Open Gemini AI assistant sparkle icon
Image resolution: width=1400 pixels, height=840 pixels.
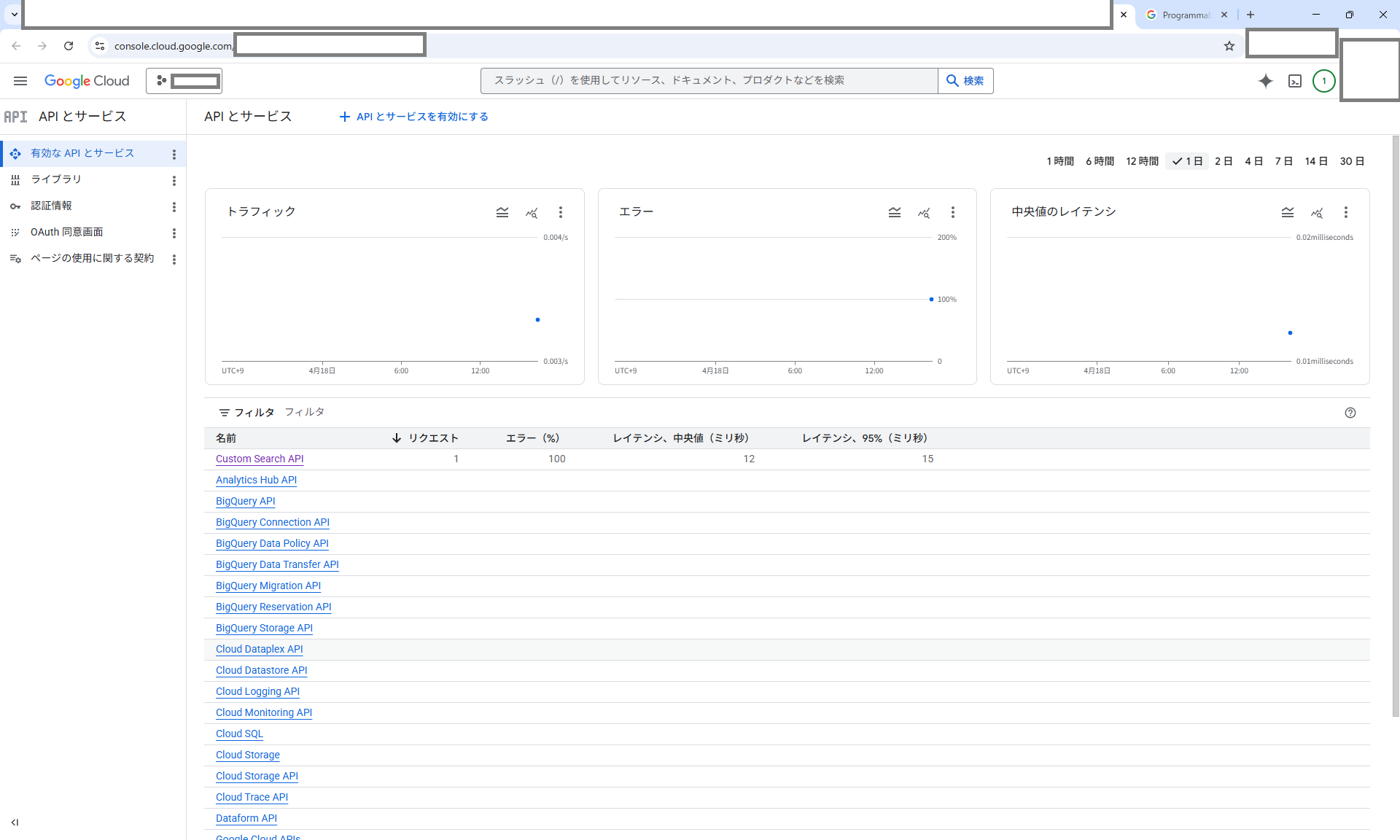[x=1265, y=81]
